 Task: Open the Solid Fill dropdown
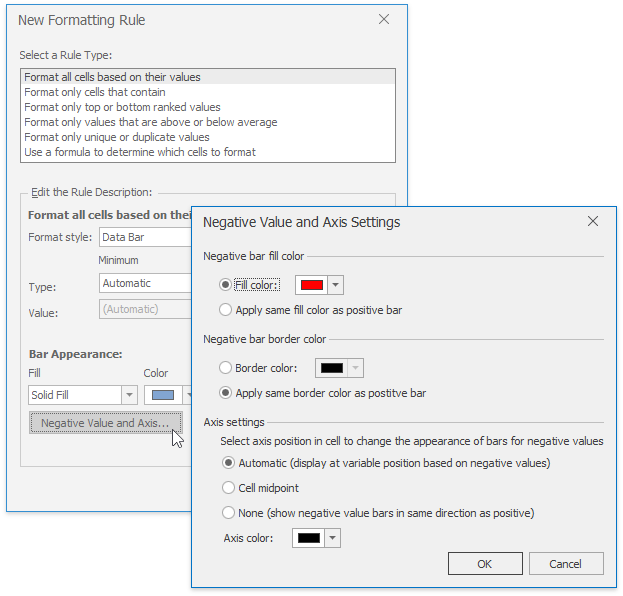pyautogui.click(x=129, y=395)
